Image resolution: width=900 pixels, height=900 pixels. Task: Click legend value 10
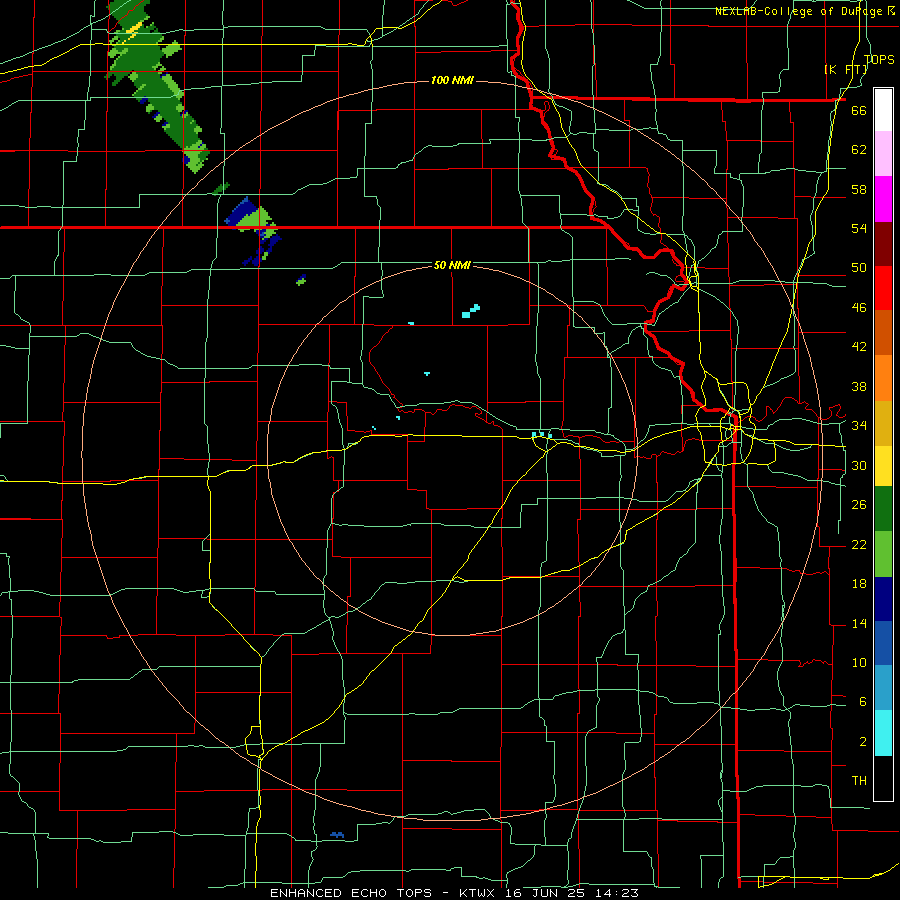859,662
